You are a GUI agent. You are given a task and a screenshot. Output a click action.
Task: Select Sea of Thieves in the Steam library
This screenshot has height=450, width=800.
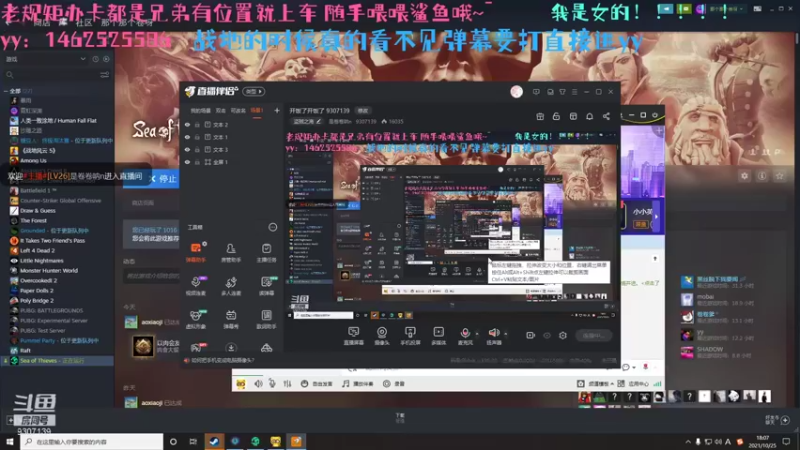coord(57,361)
